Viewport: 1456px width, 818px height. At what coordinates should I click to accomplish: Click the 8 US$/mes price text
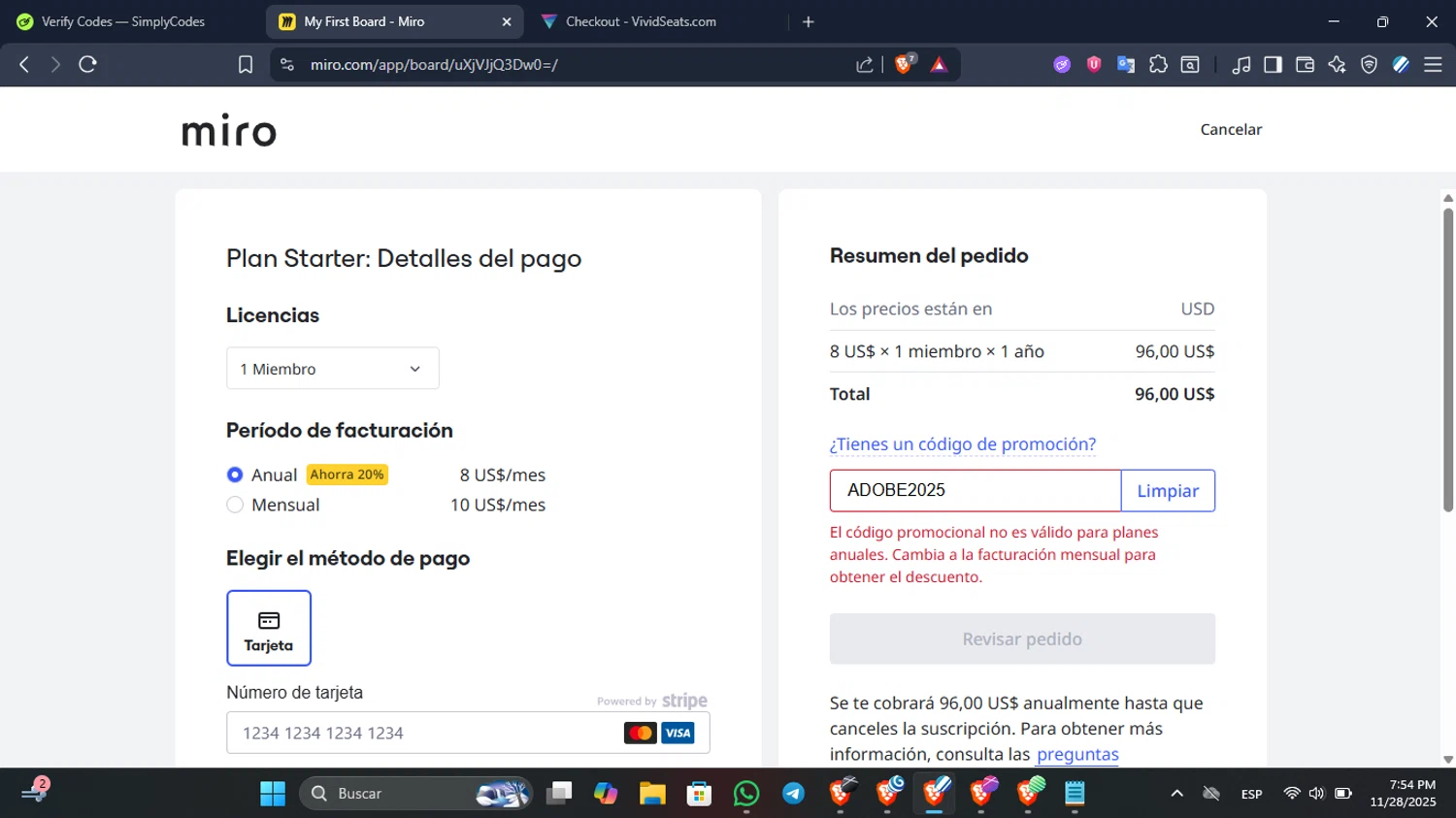503,474
